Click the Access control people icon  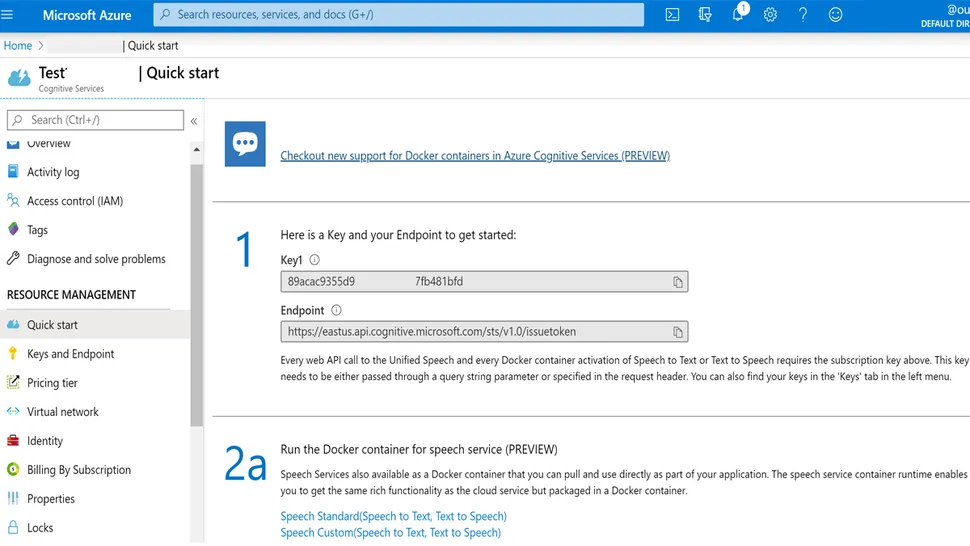pyautogui.click(x=13, y=200)
